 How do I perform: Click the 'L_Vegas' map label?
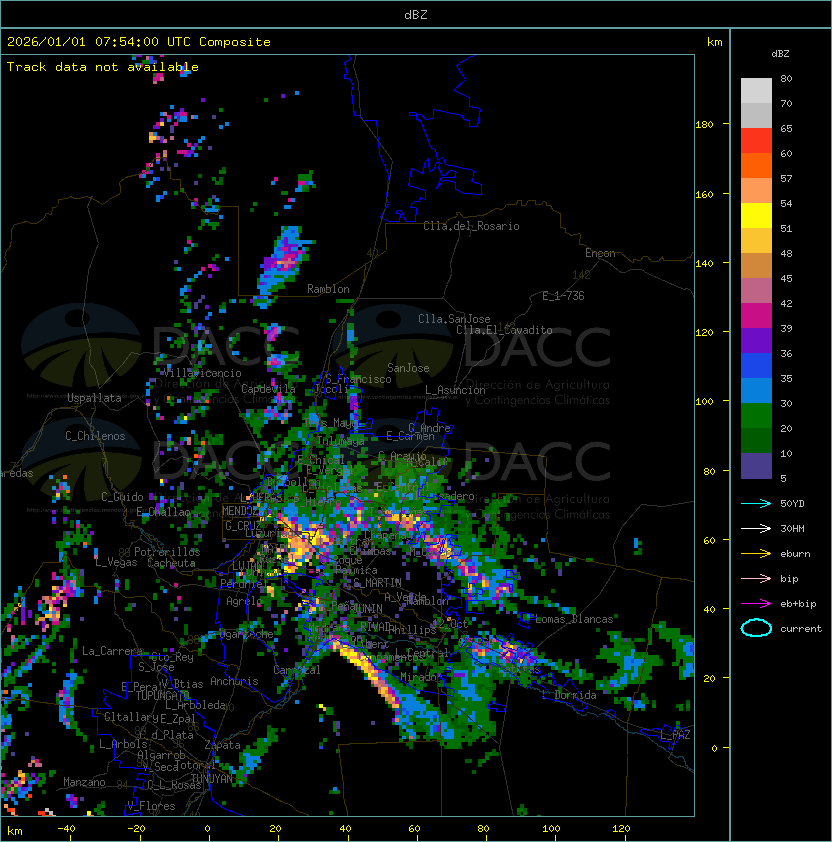[116, 562]
